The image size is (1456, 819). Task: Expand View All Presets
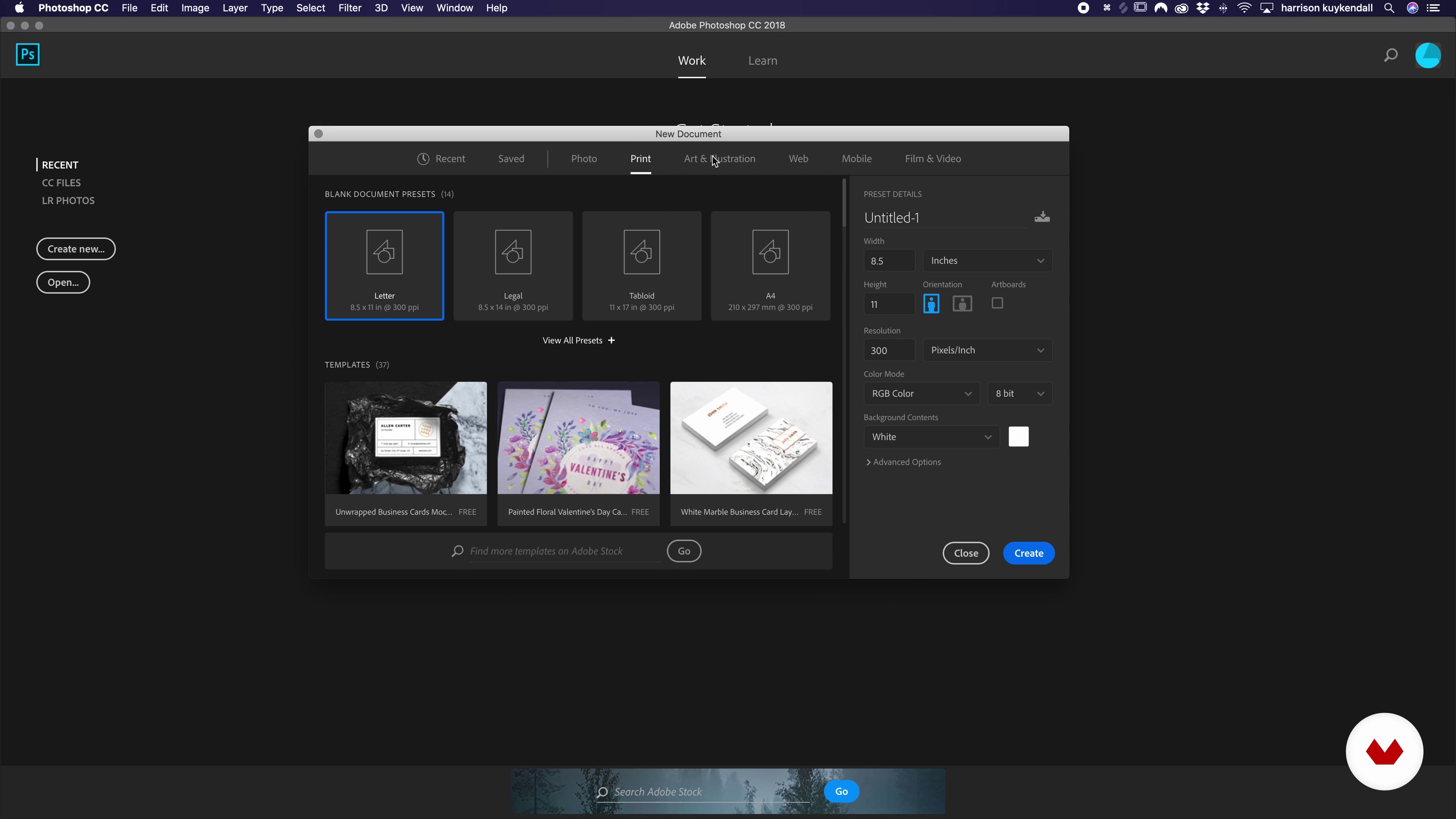578,340
